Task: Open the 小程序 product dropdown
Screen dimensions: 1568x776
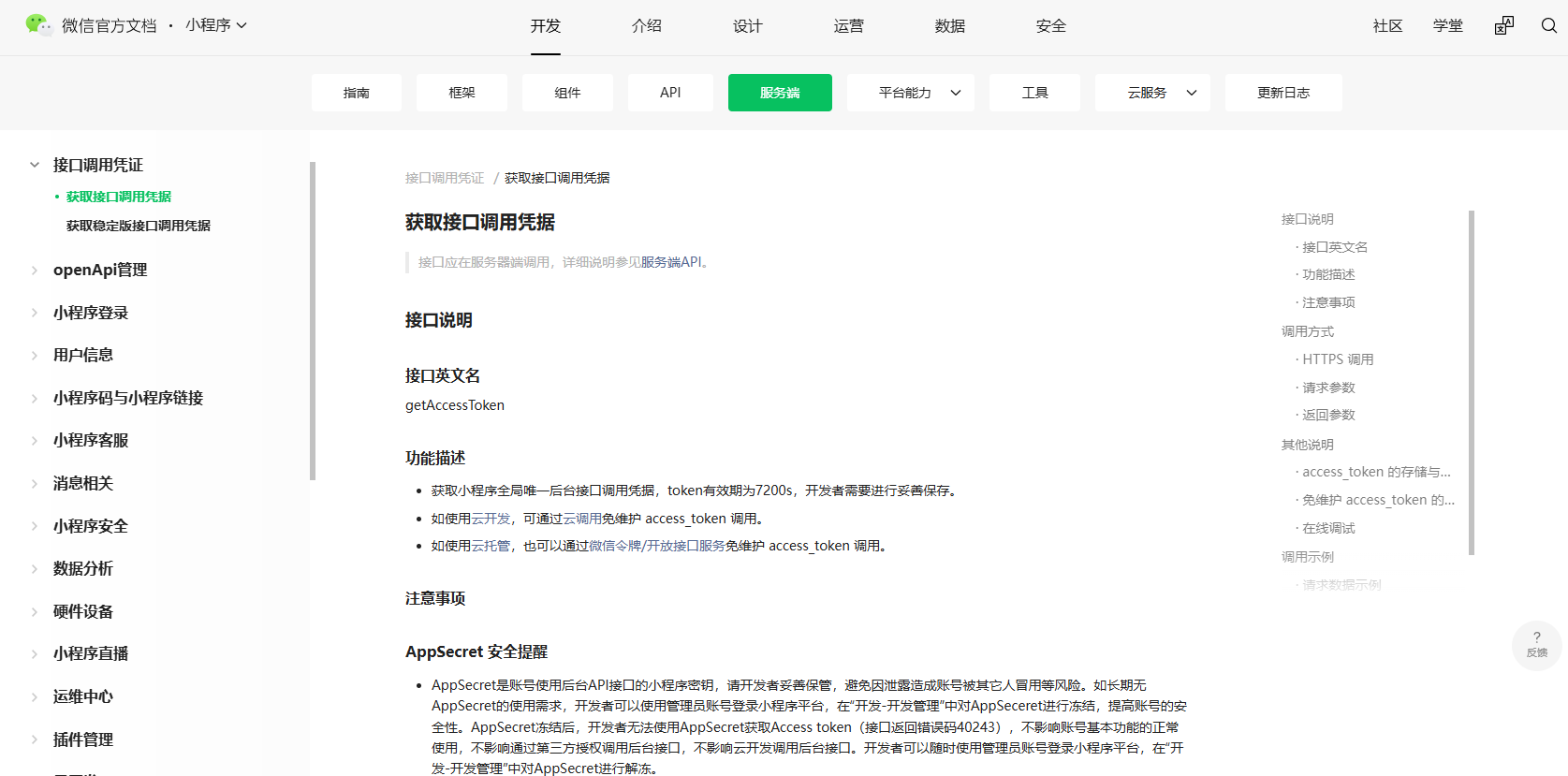Action: [216, 25]
